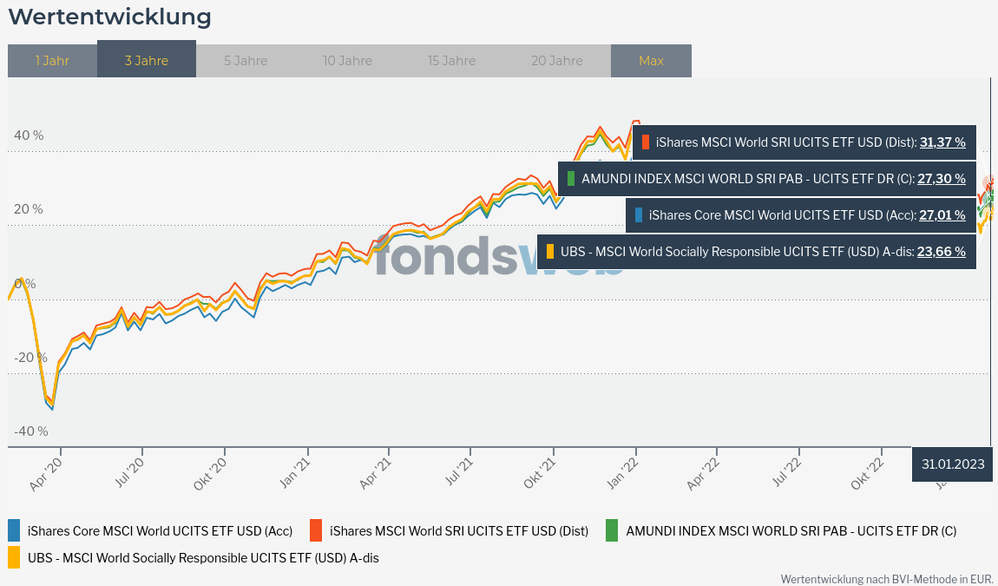The width and height of the screenshot is (998, 586).
Task: Toggle iShares Core MSCI World (Acc) legend label
Action: pyautogui.click(x=160, y=531)
